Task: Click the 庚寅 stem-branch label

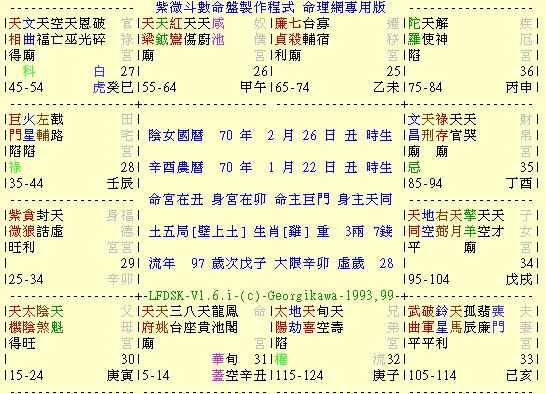Action: pyautogui.click(x=120, y=376)
